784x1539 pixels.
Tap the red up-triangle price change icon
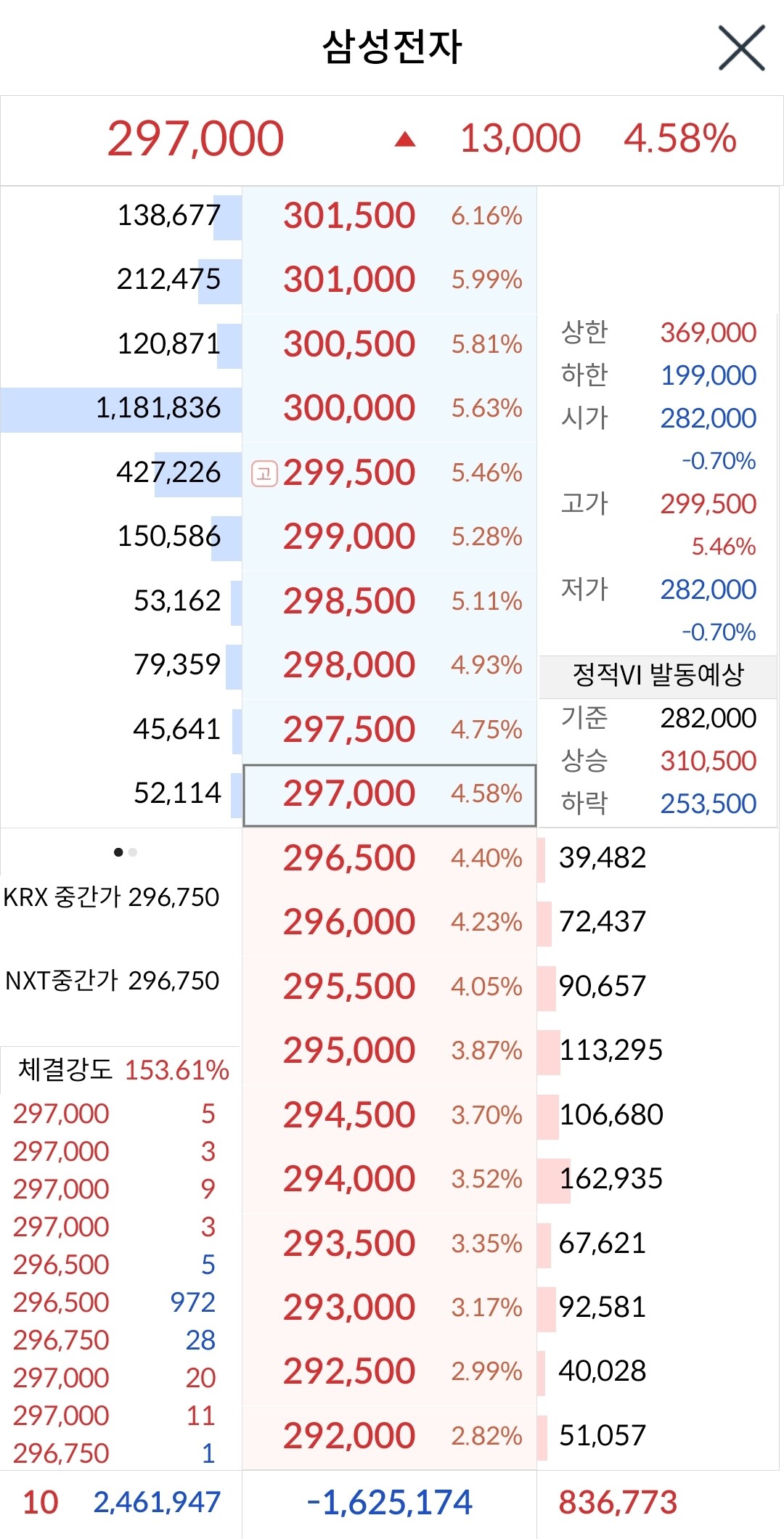(405, 139)
